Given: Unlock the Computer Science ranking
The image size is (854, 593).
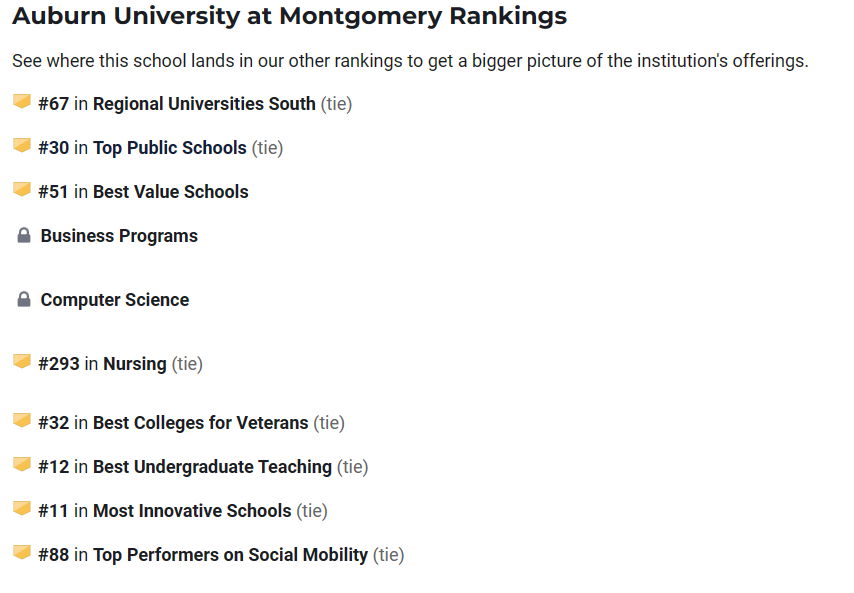Looking at the screenshot, I should (x=115, y=299).
